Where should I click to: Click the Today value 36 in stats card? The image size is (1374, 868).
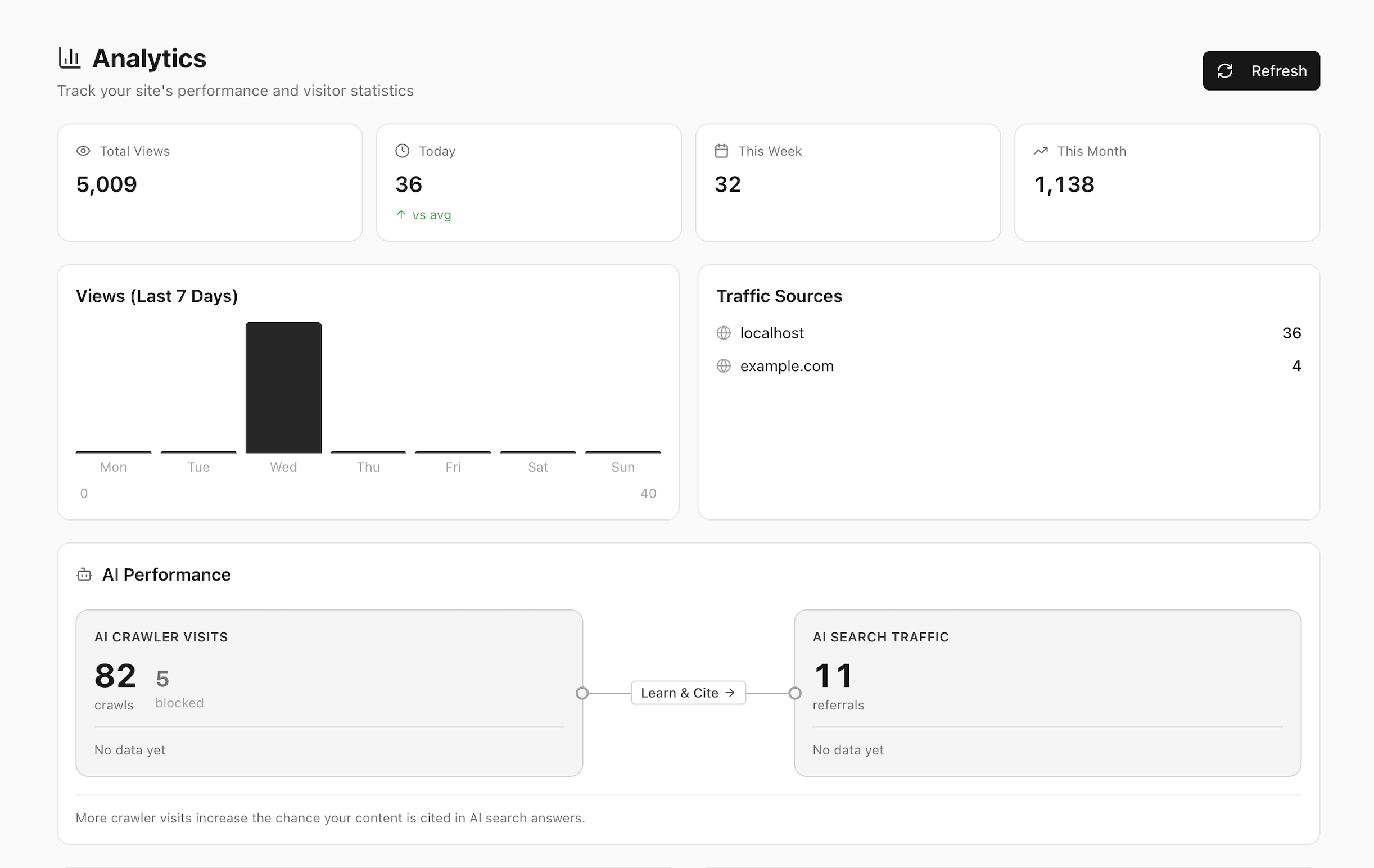coord(409,184)
